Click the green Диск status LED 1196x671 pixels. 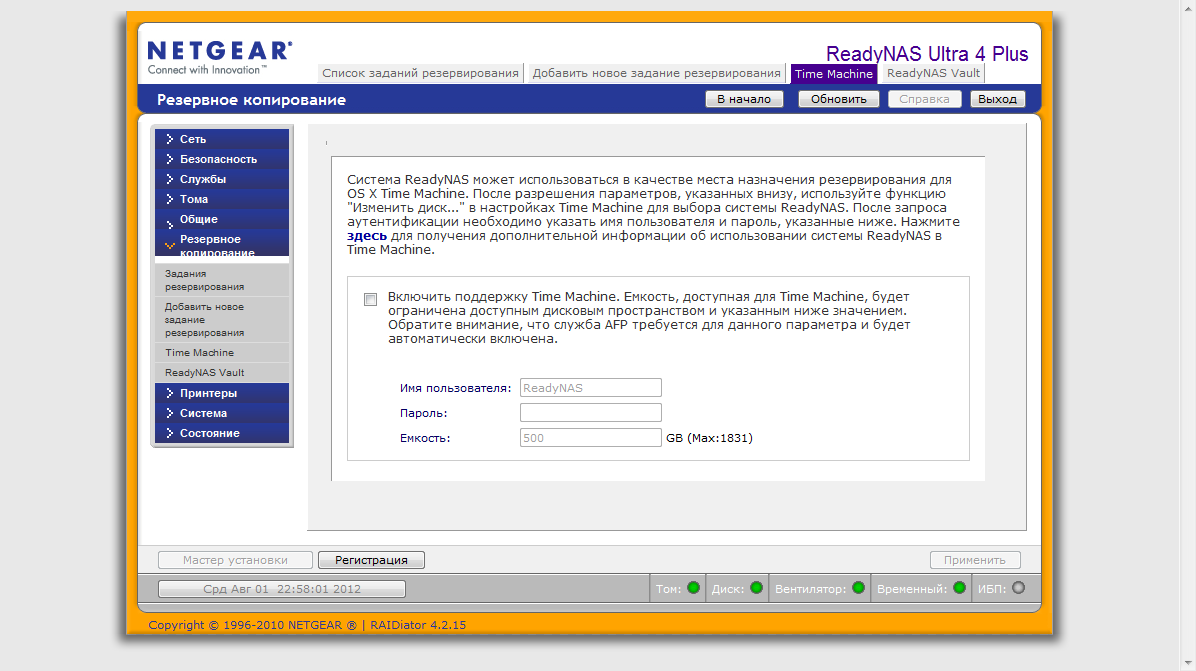pos(757,588)
